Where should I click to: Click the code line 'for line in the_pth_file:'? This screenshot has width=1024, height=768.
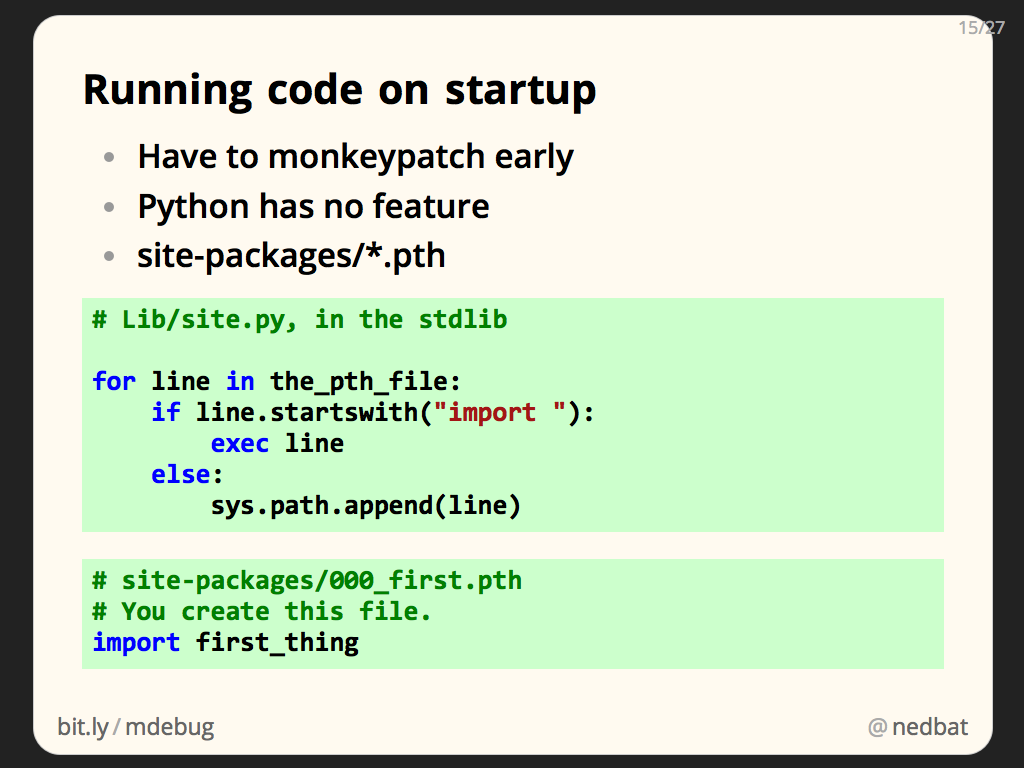pos(277,381)
